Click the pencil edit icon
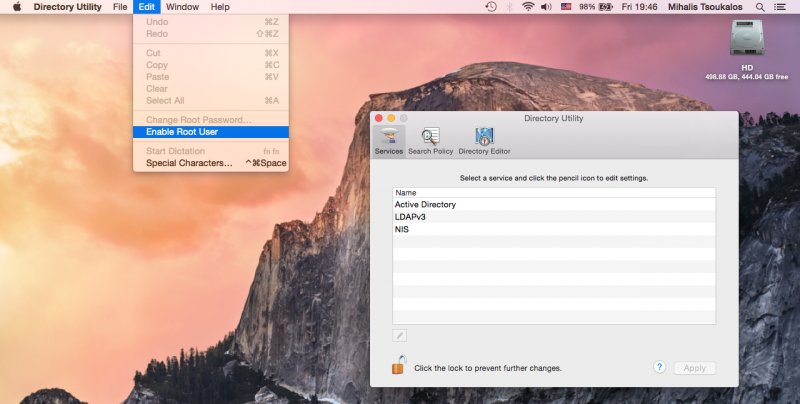800x404 pixels. (x=400, y=336)
